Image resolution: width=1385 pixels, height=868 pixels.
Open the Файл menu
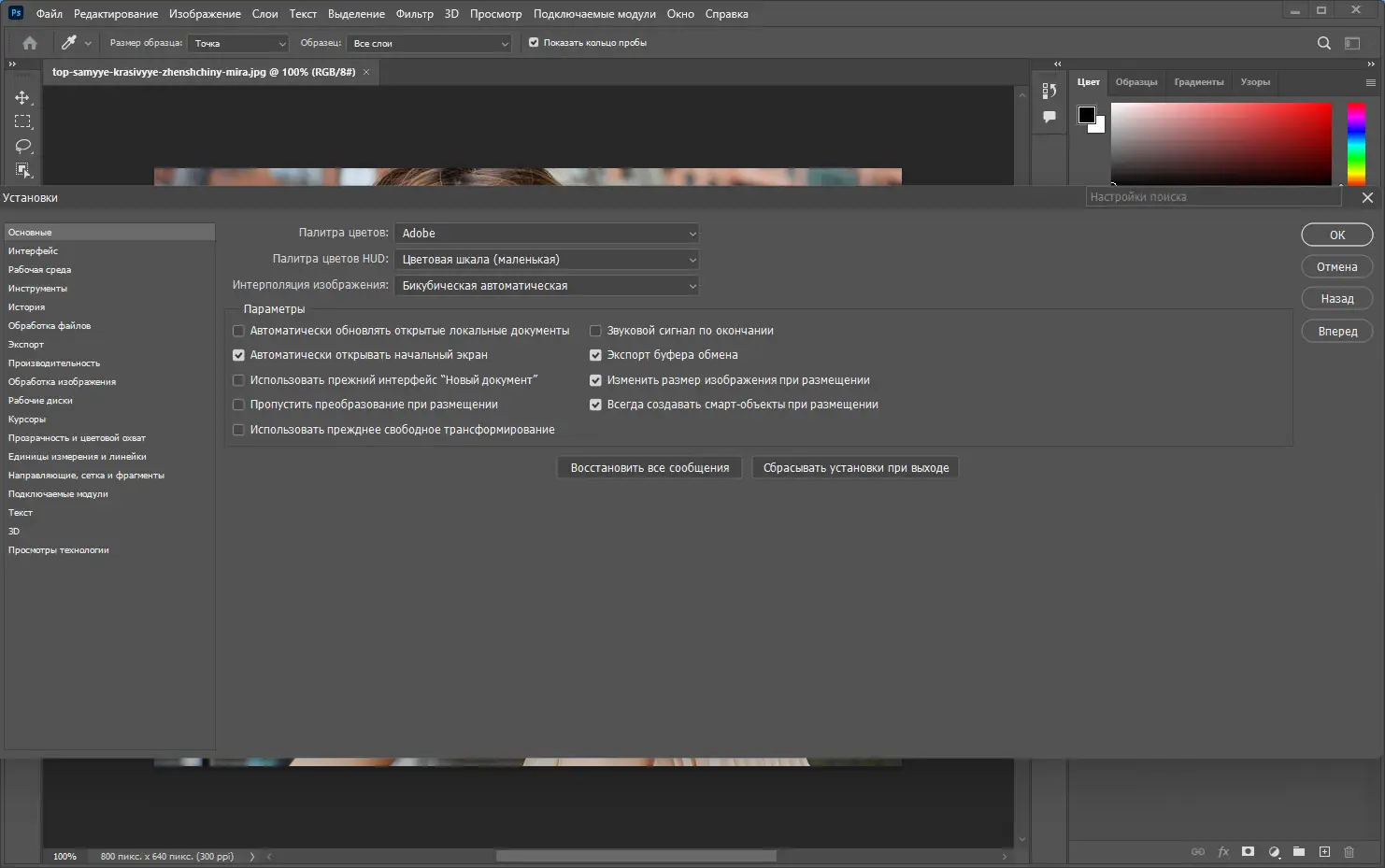coord(50,14)
